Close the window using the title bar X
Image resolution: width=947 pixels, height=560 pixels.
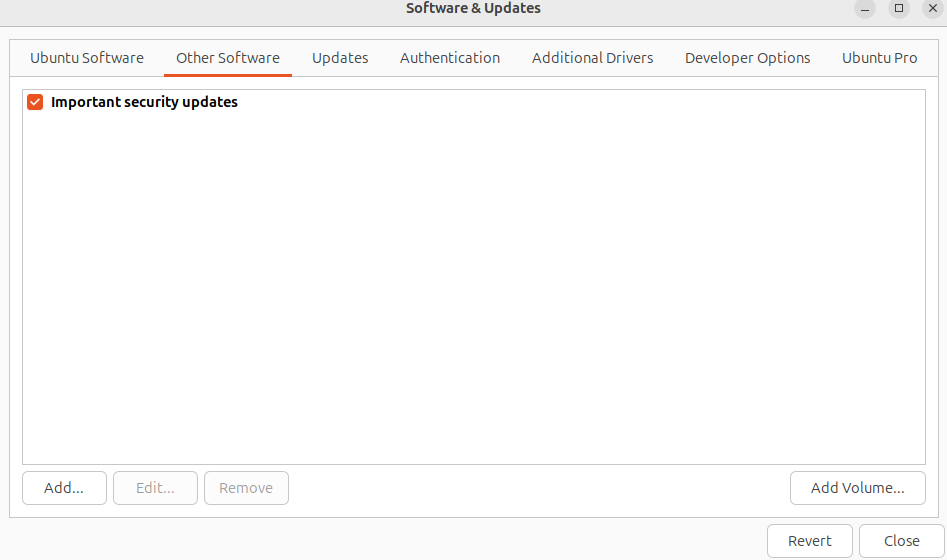pos(932,9)
